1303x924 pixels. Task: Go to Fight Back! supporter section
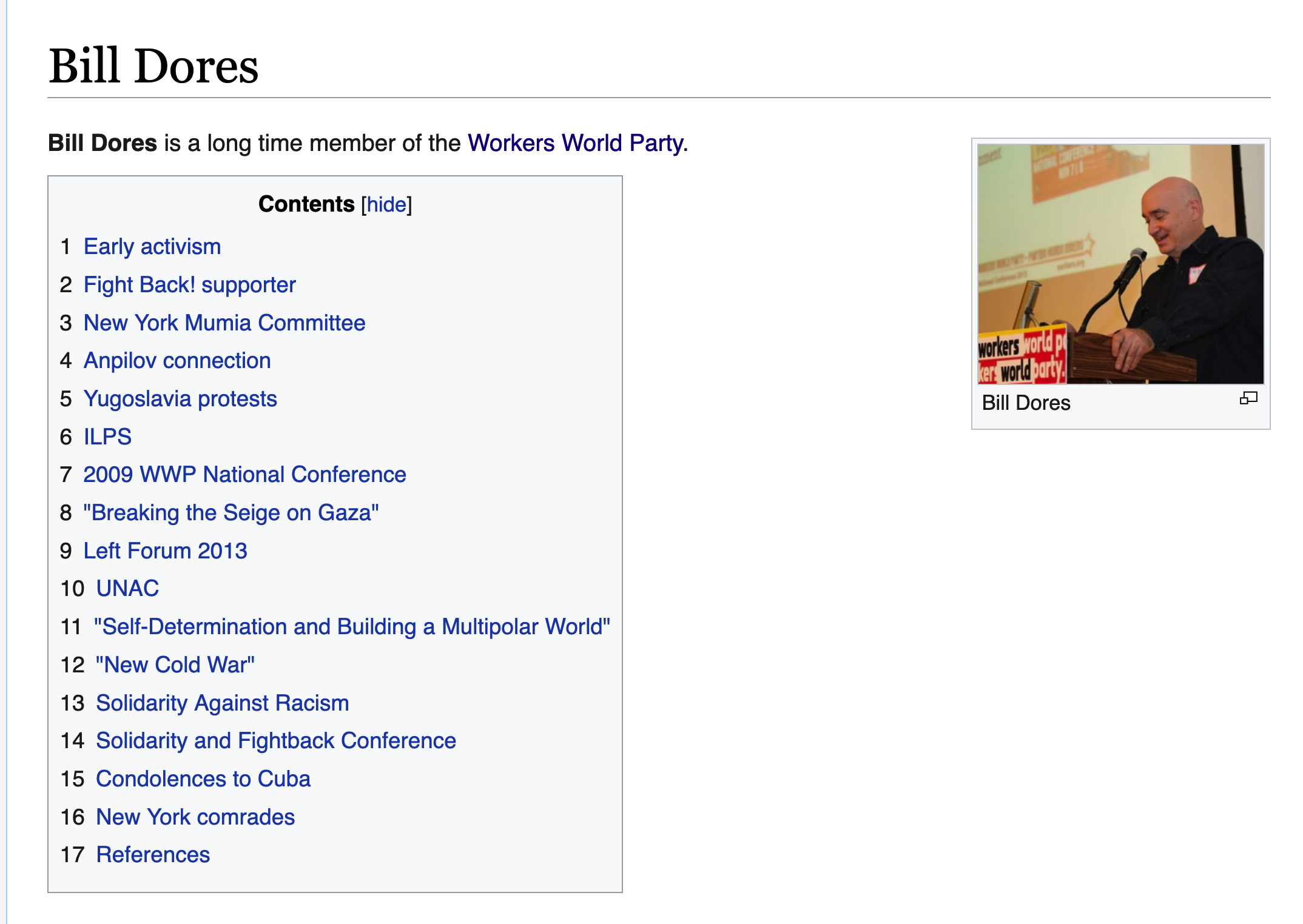[x=190, y=285]
